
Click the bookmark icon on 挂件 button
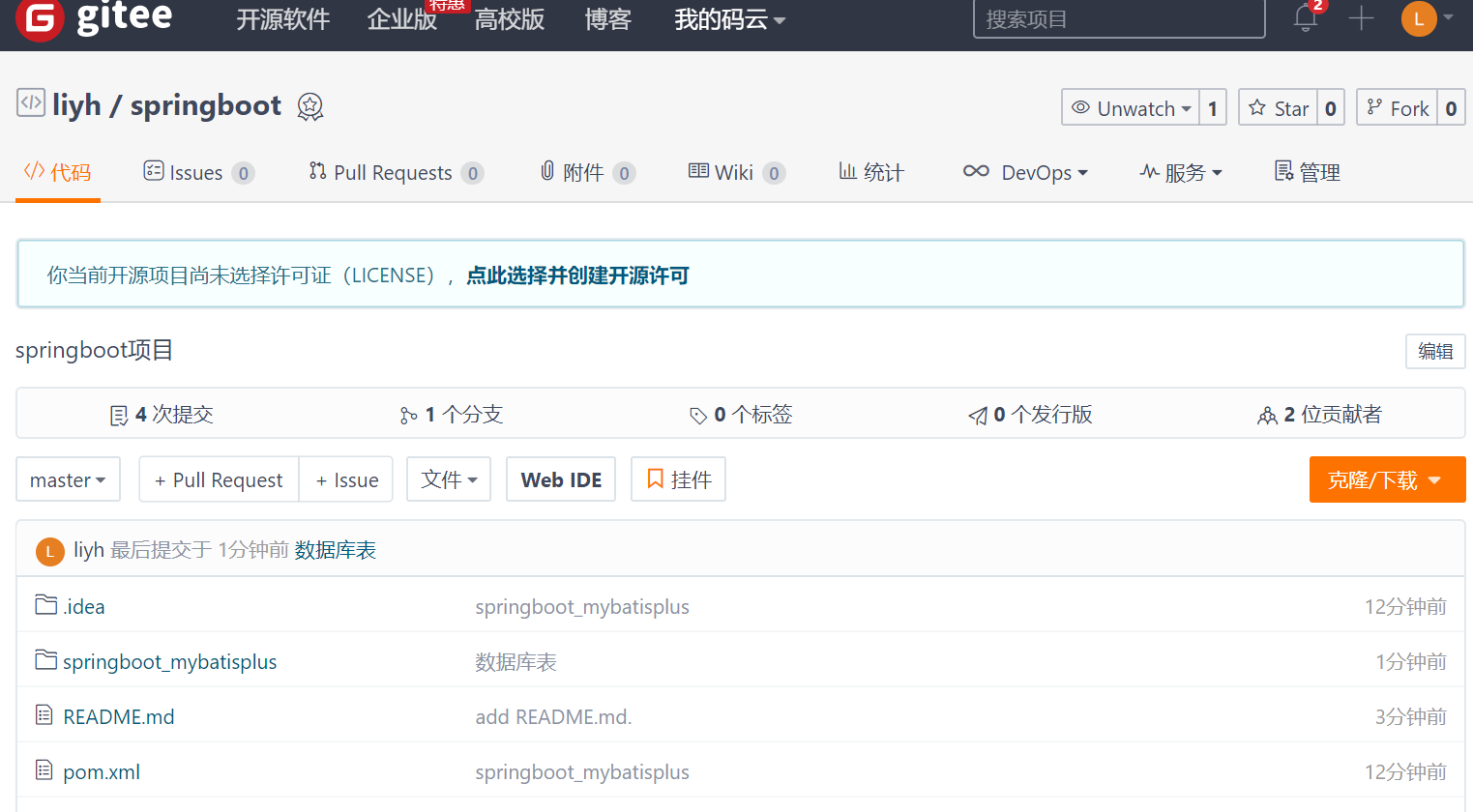[x=655, y=479]
